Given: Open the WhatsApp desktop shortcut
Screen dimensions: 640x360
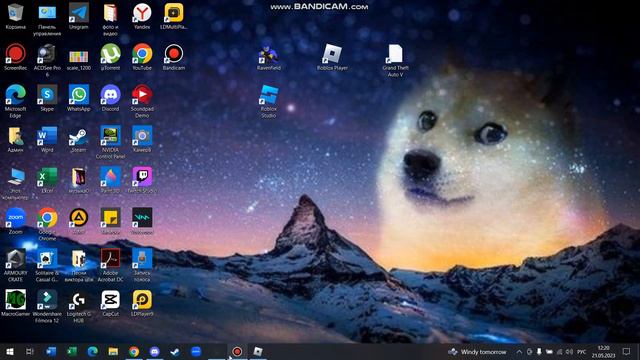Looking at the screenshot, I should tap(78, 98).
